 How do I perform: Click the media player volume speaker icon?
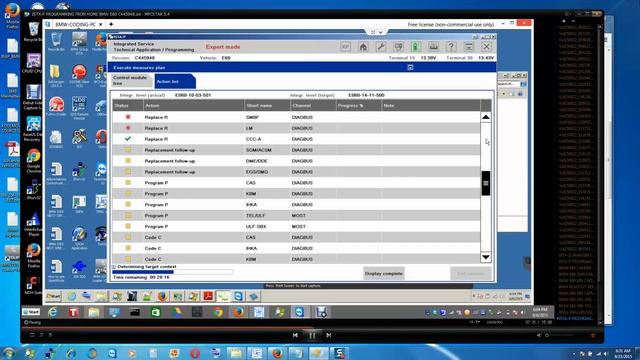539,335
